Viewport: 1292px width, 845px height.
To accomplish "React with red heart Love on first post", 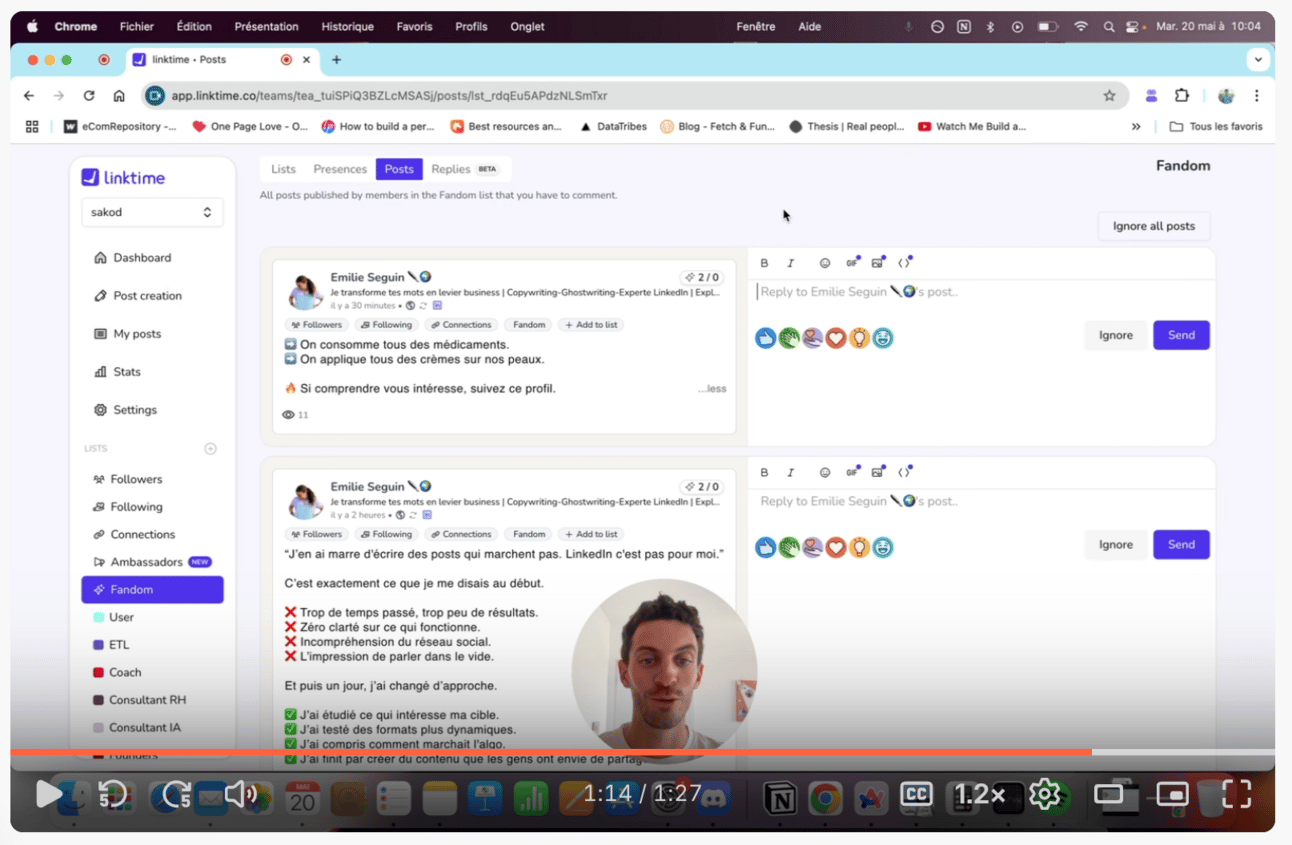I will pyautogui.click(x=836, y=338).
